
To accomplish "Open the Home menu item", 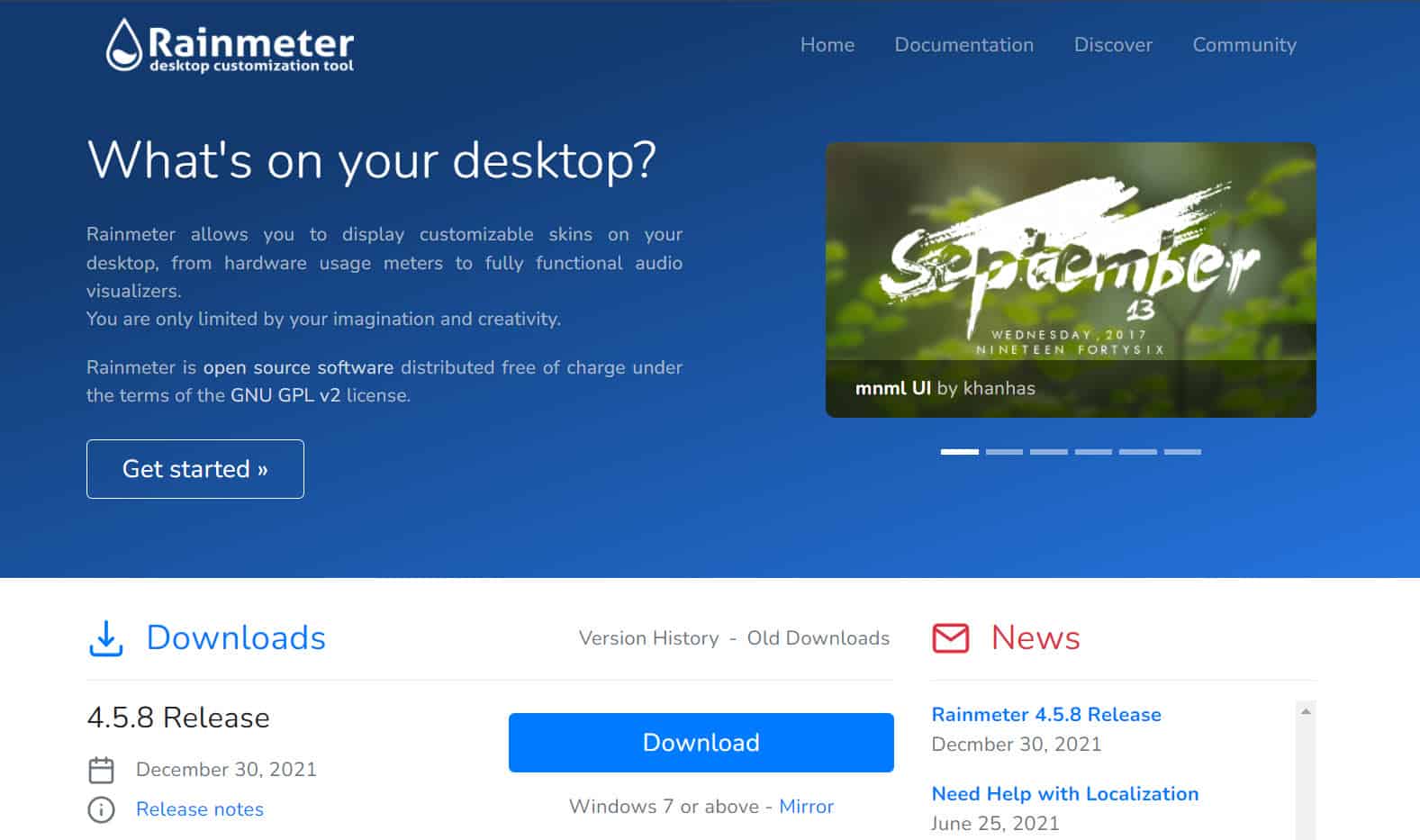I will (828, 45).
